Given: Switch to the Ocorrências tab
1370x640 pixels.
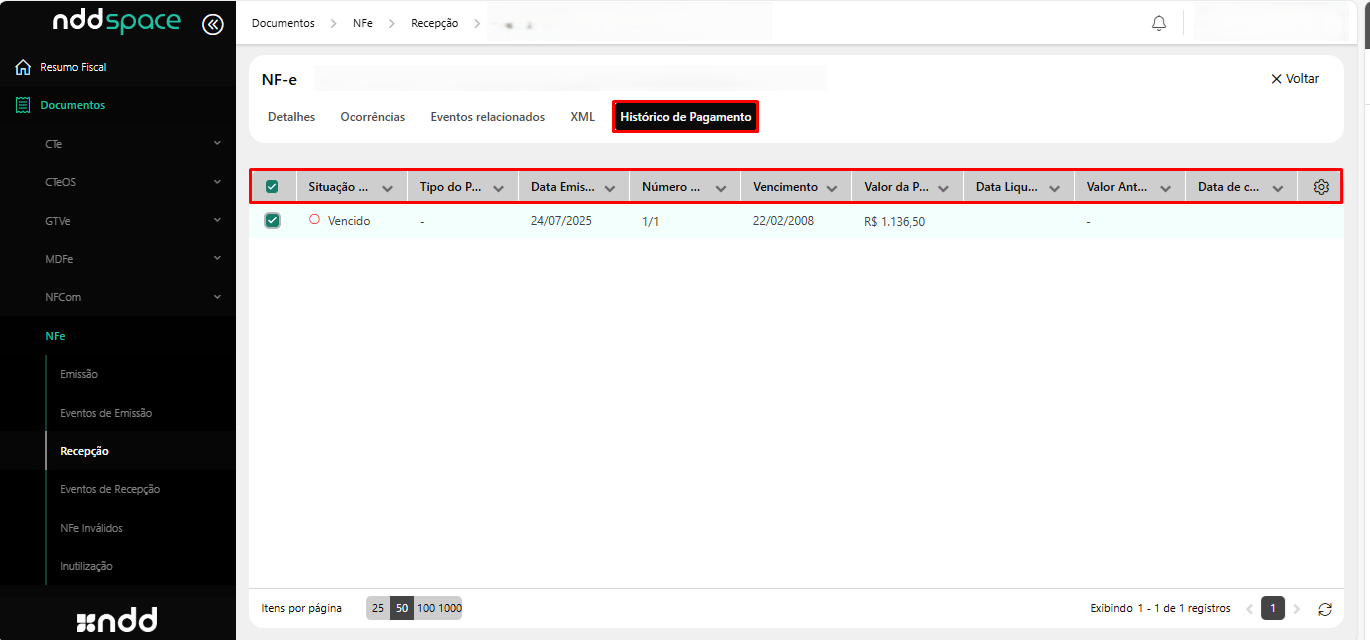Looking at the screenshot, I should (372, 117).
